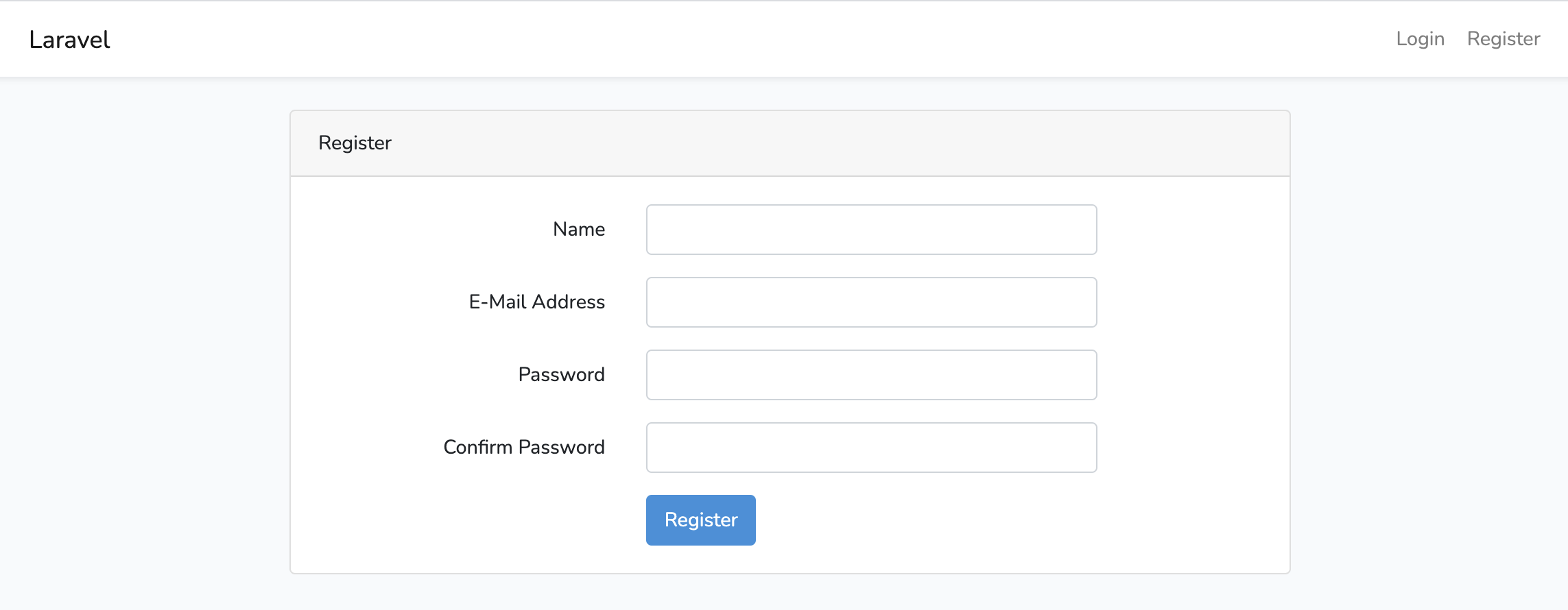Focus the Confirm Password field
This screenshot has height=610, width=1568.
[x=871, y=448]
